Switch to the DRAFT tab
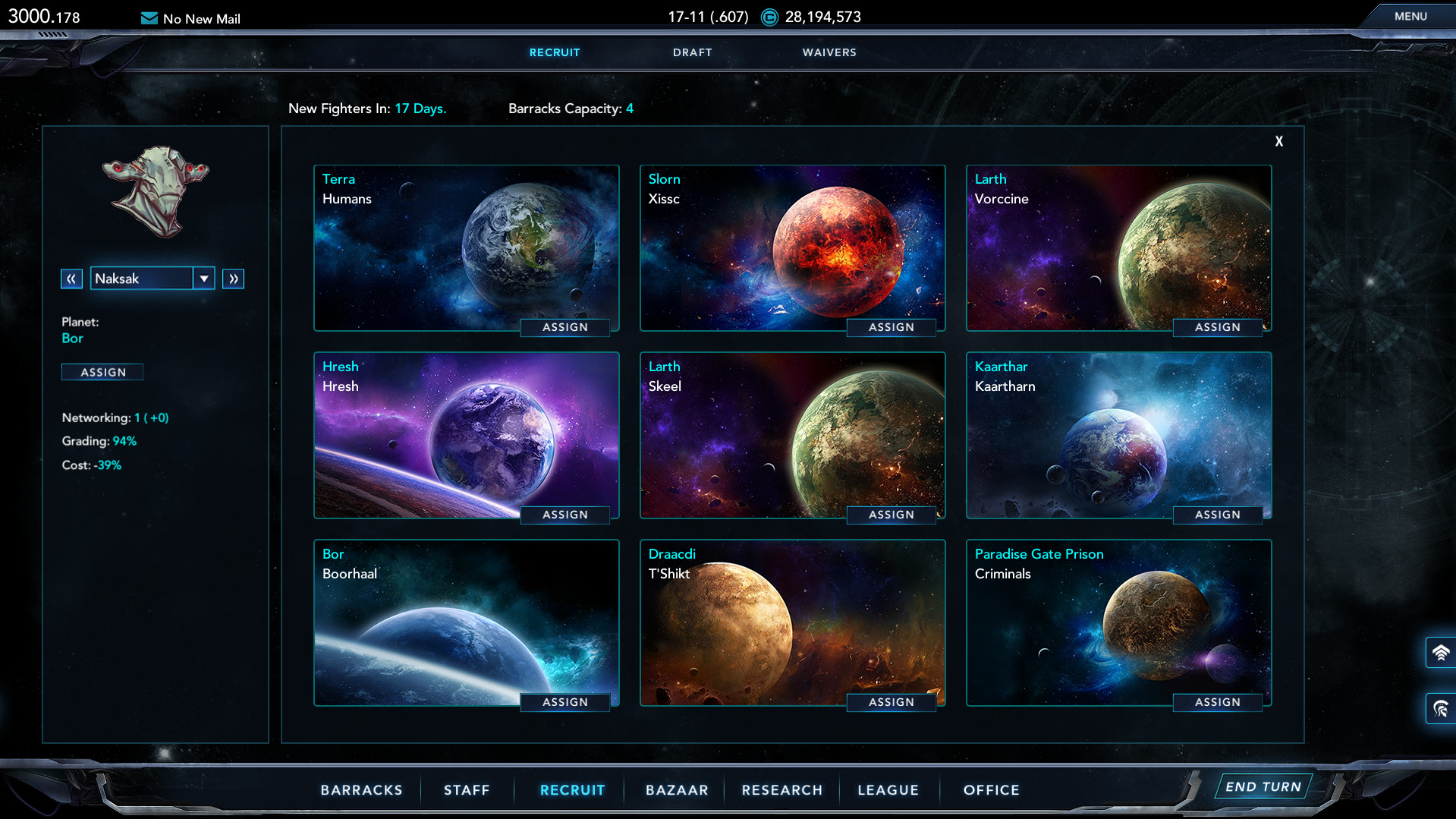 [691, 52]
